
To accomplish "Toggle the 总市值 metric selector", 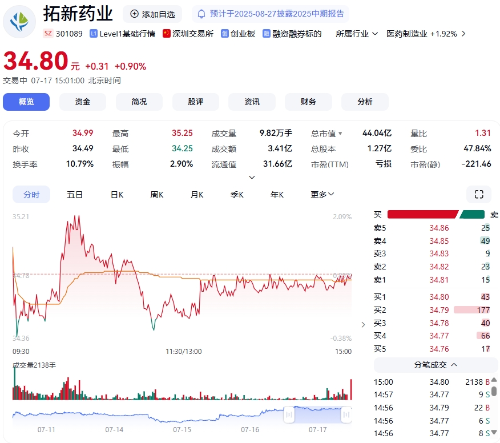I will (x=326, y=134).
